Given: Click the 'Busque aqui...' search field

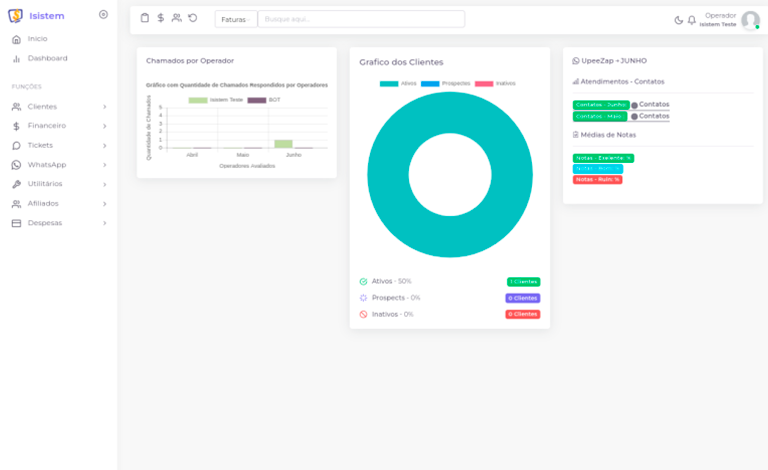Looking at the screenshot, I should 360,19.
